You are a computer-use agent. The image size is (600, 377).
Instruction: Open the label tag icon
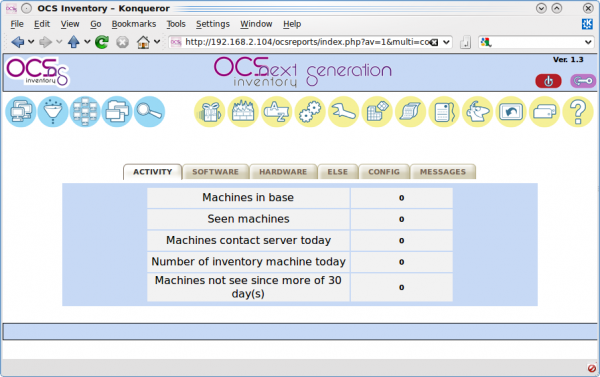544,112
